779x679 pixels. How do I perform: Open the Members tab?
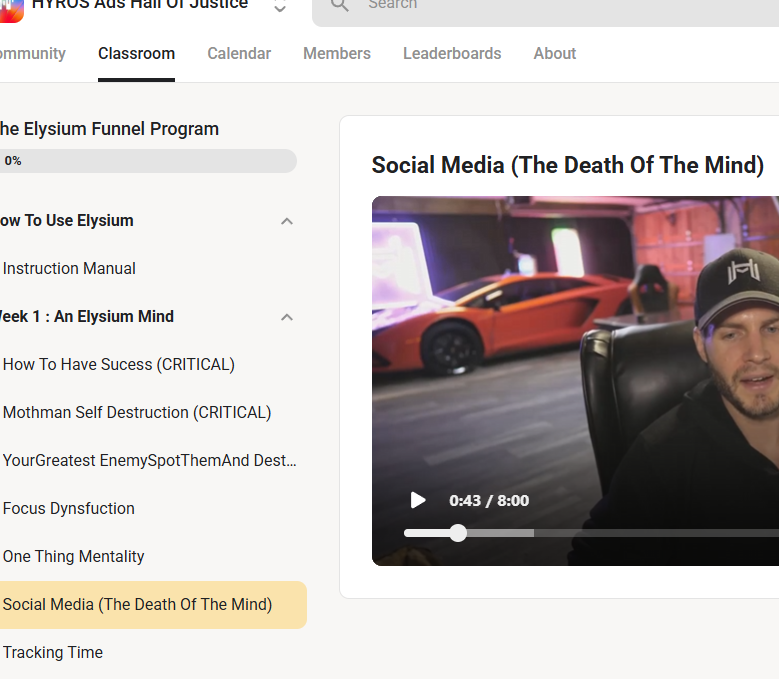click(x=337, y=54)
